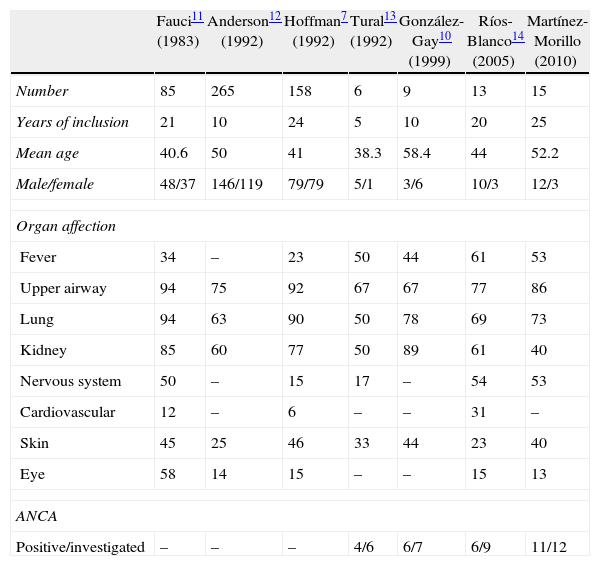The height and width of the screenshot is (566, 600).
Task: Select the "Number" row label
Action: click(40, 91)
